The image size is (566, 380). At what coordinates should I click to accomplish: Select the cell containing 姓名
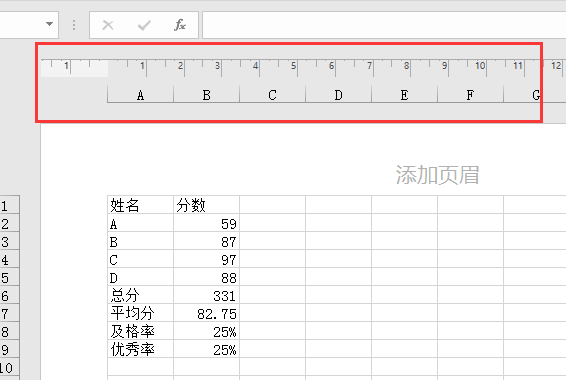140,205
